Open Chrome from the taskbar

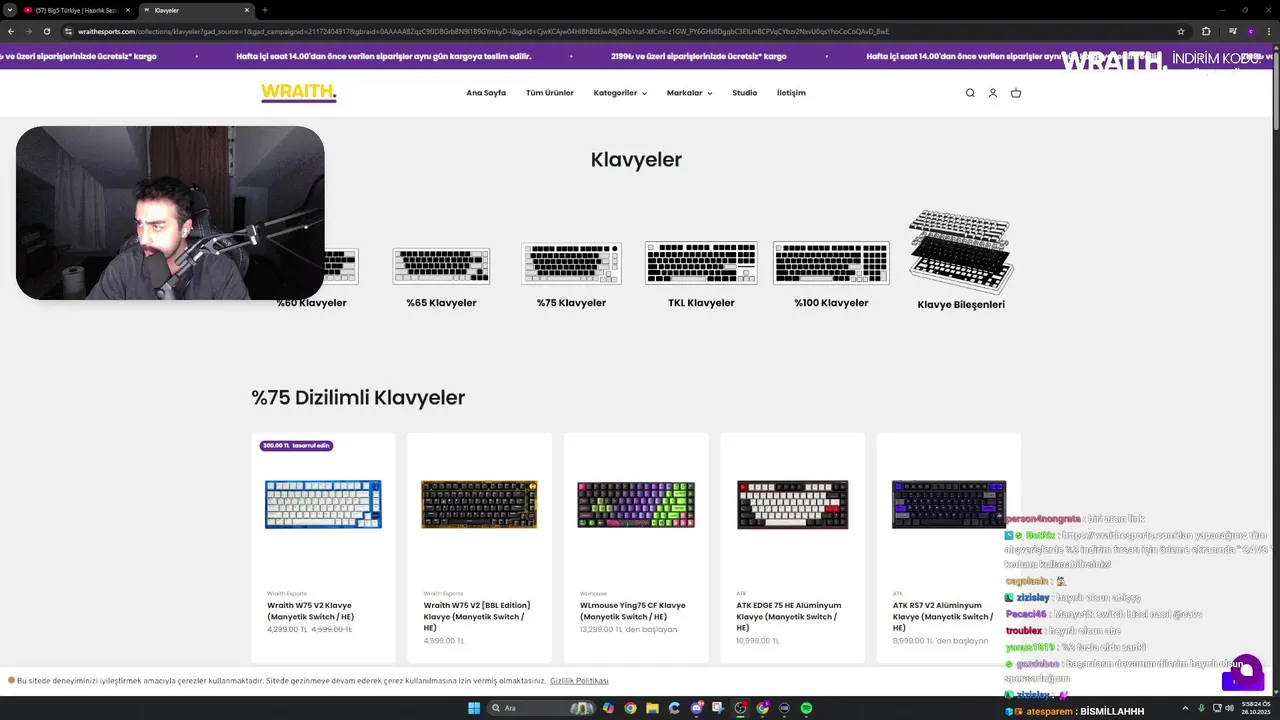(630, 708)
